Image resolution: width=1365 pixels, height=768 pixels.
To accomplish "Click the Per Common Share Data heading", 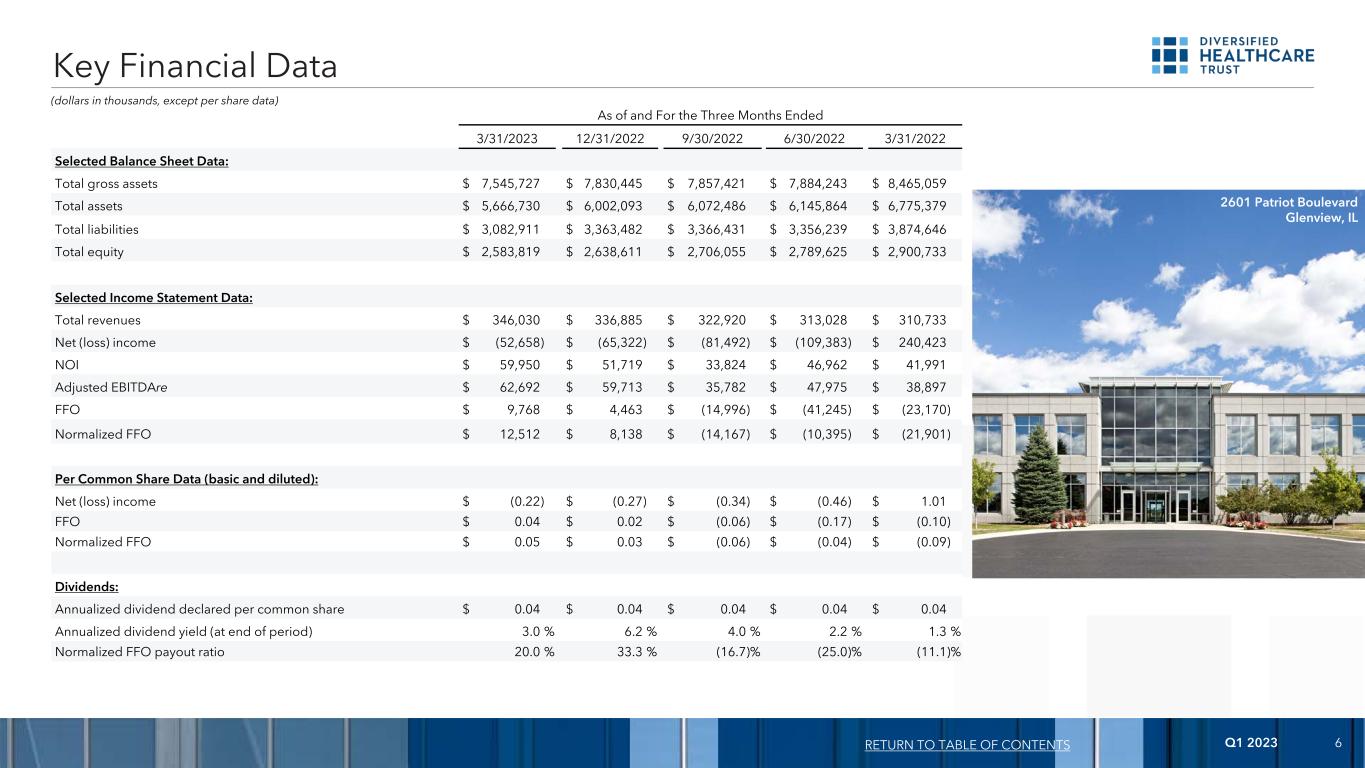I will pos(186,479).
